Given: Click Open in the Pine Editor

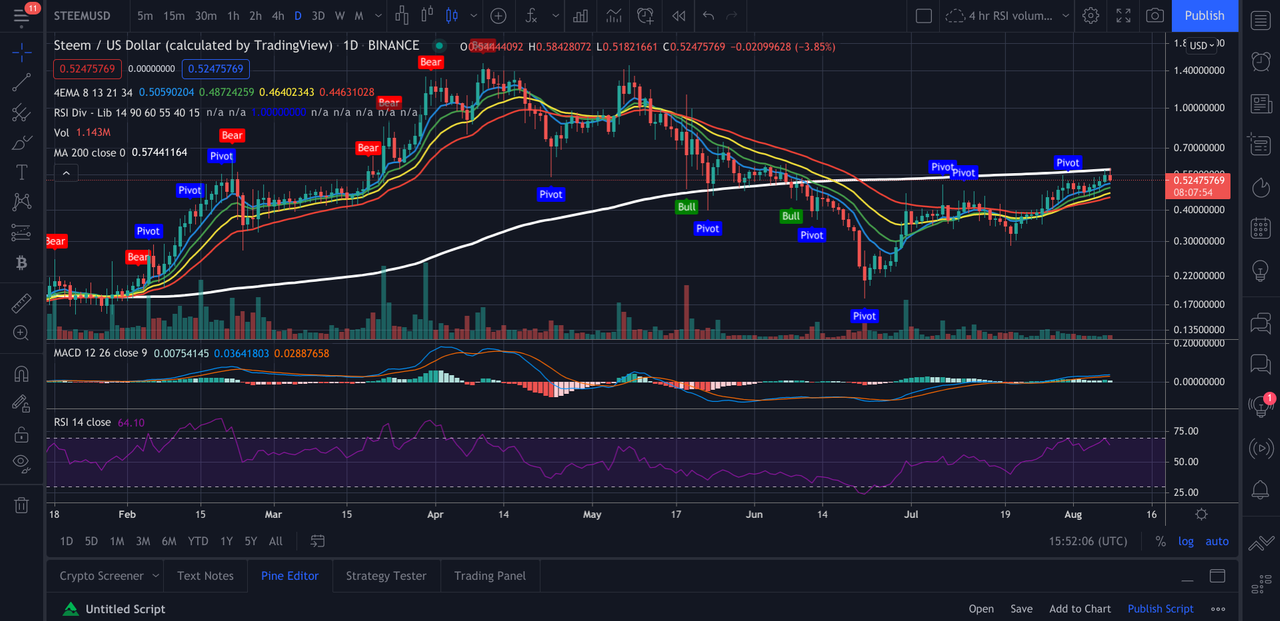Looking at the screenshot, I should click(981, 608).
